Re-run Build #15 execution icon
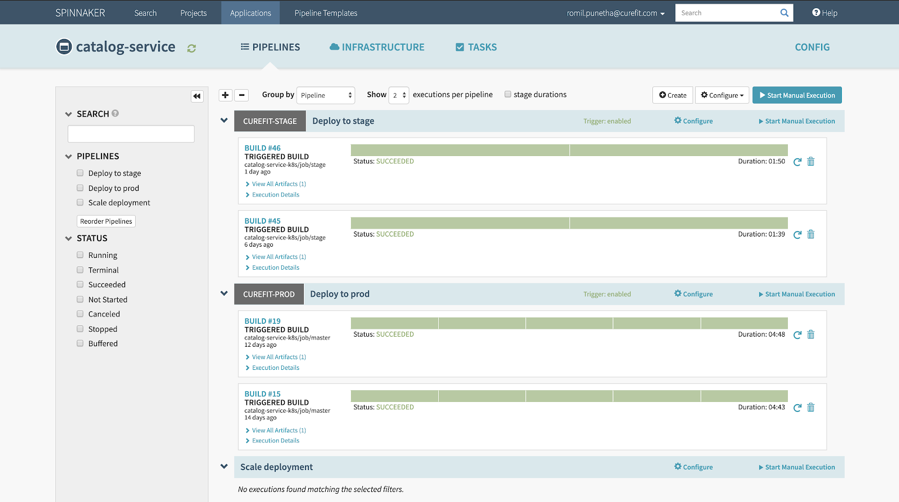This screenshot has width=899, height=502. [x=797, y=408]
